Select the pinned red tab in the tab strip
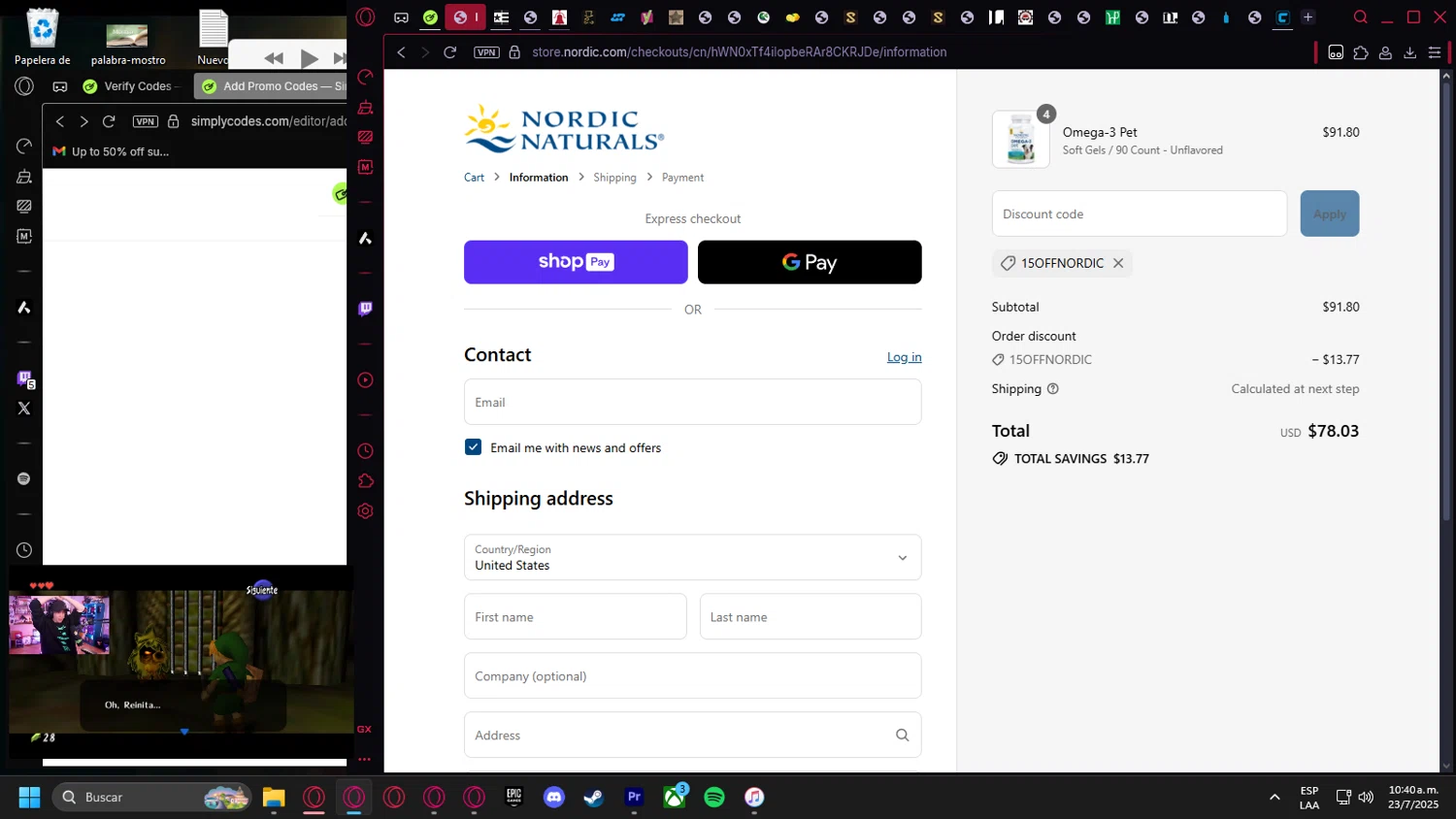Screen dimensions: 1456x819 click(465, 17)
